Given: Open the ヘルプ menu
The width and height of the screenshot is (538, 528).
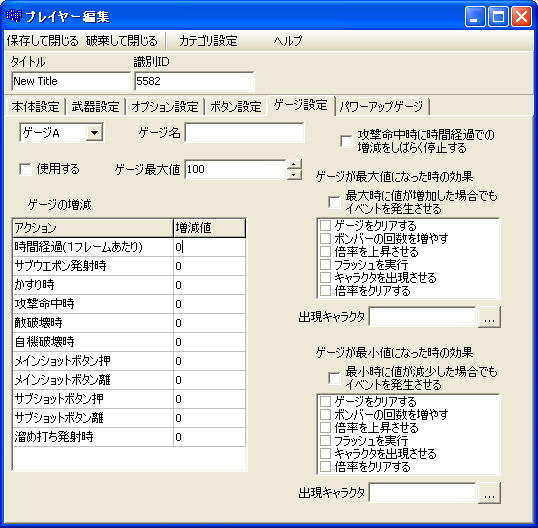Looking at the screenshot, I should 288,41.
